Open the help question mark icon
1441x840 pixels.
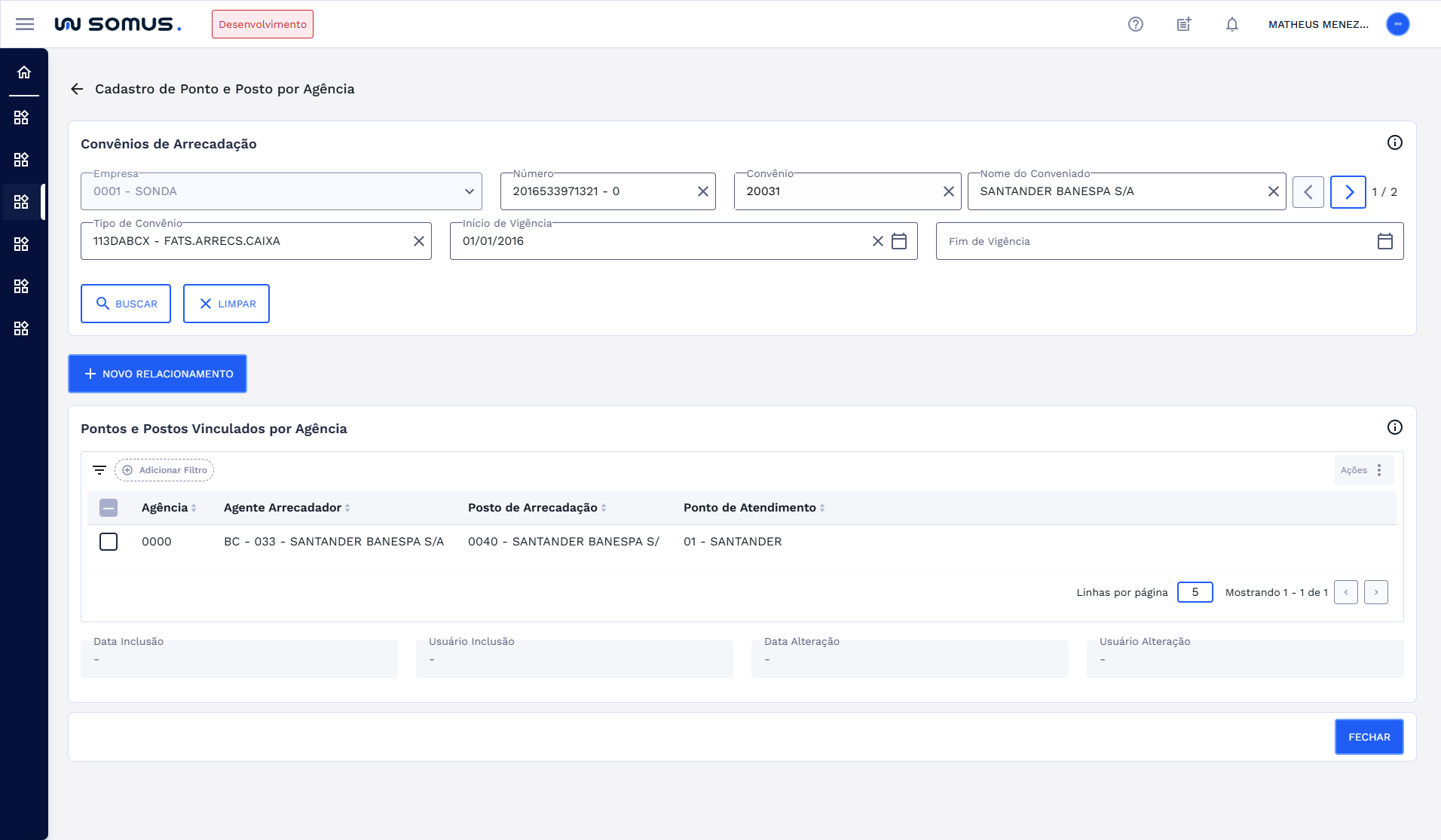1136,24
